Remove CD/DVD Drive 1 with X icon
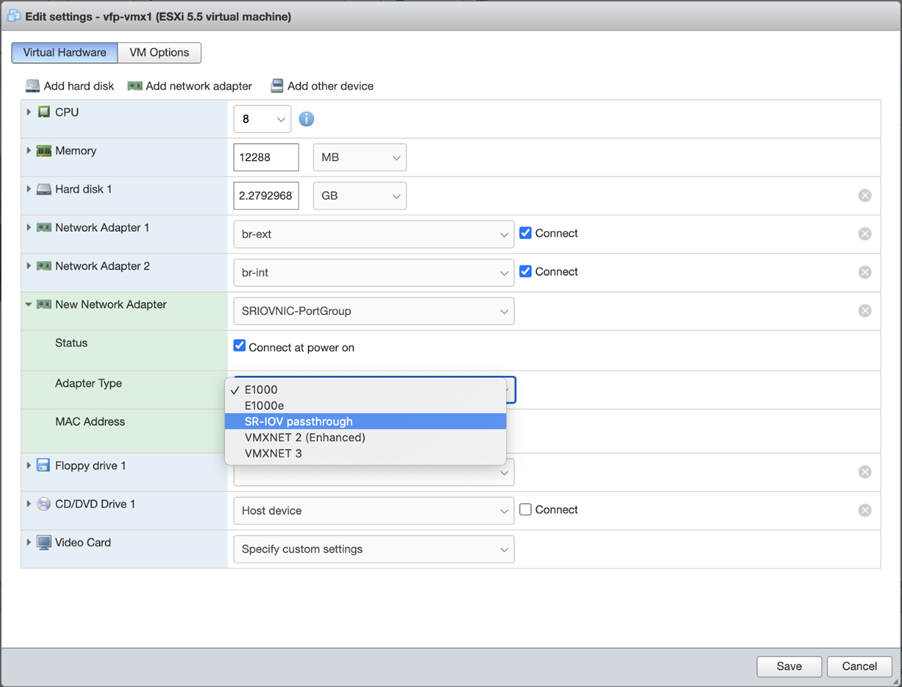The height and width of the screenshot is (687, 902). tap(865, 510)
